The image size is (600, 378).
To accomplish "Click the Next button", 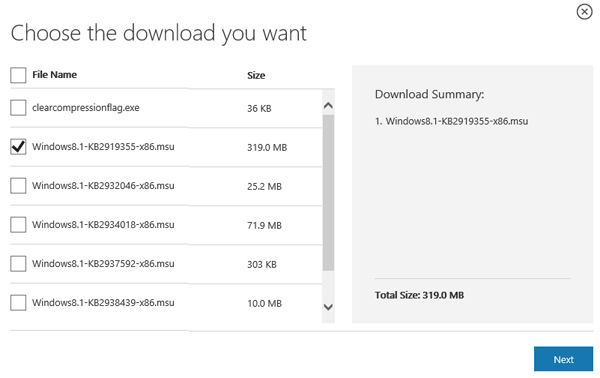I will 563,359.
